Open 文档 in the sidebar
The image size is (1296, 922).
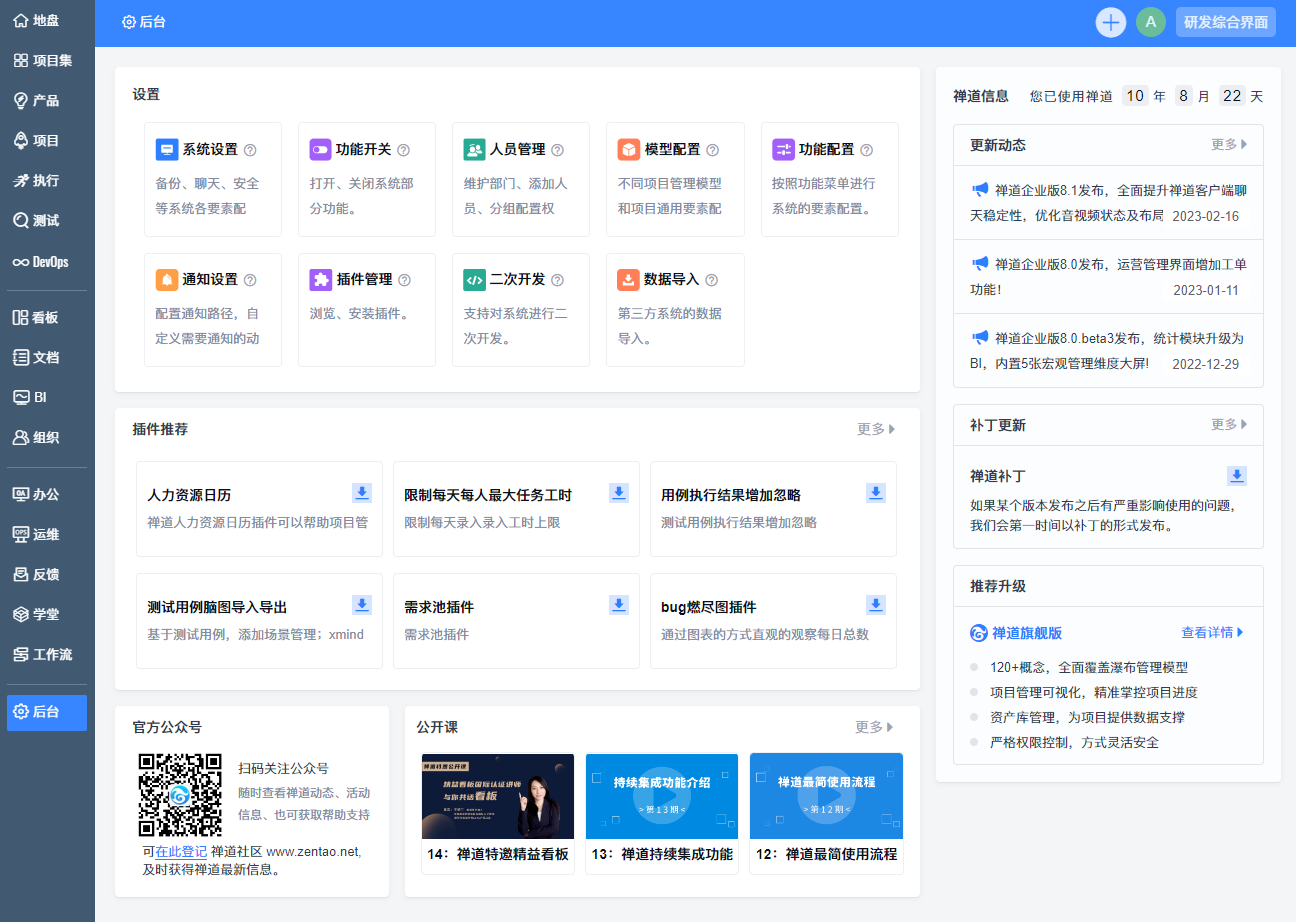tap(47, 357)
